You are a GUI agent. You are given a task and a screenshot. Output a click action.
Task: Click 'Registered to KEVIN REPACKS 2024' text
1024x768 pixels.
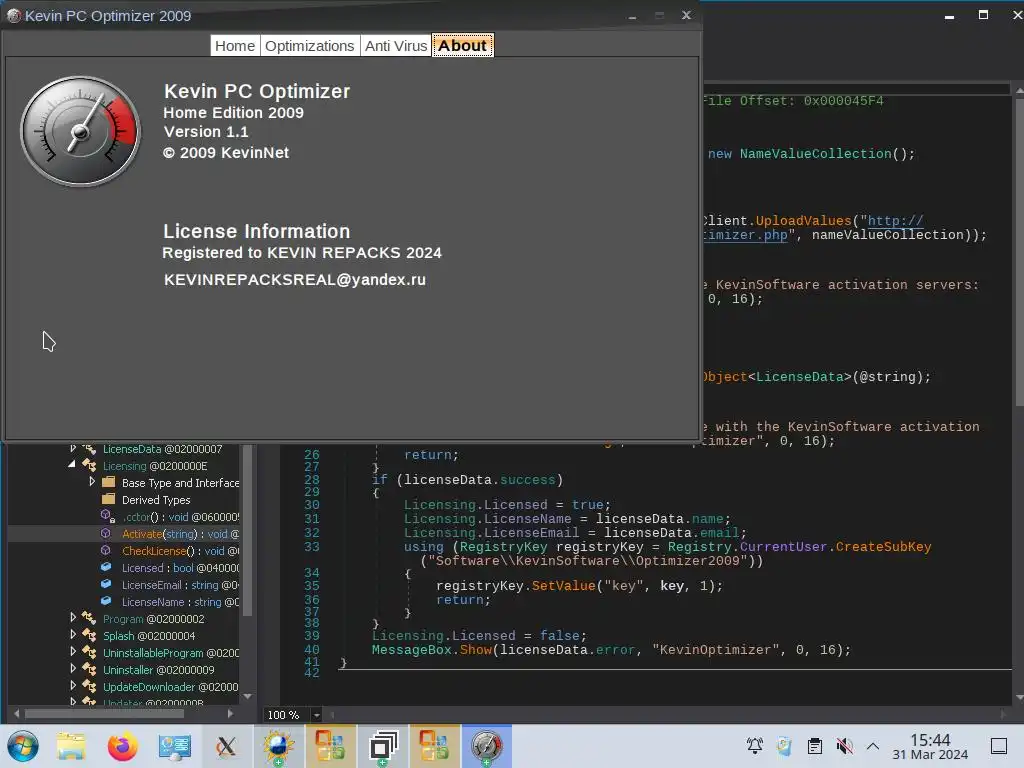click(302, 253)
